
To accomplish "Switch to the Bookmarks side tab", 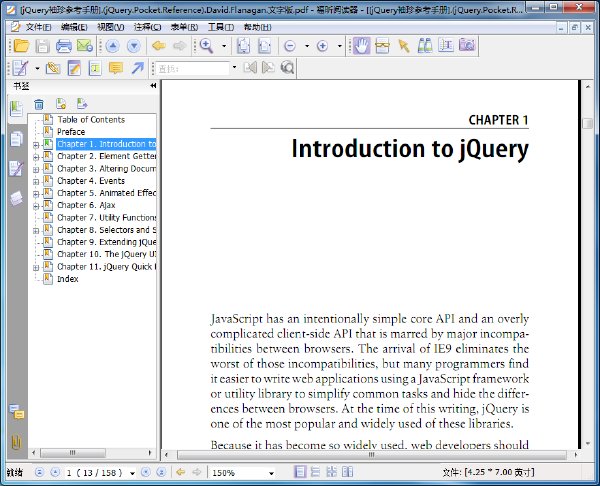I will pyautogui.click(x=16, y=109).
